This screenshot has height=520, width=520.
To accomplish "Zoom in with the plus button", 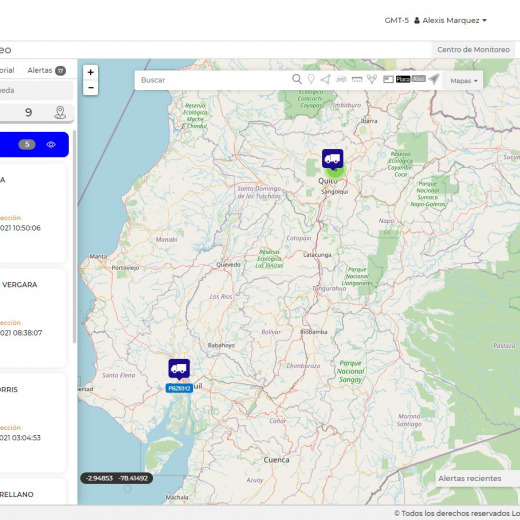I will [x=90, y=72].
